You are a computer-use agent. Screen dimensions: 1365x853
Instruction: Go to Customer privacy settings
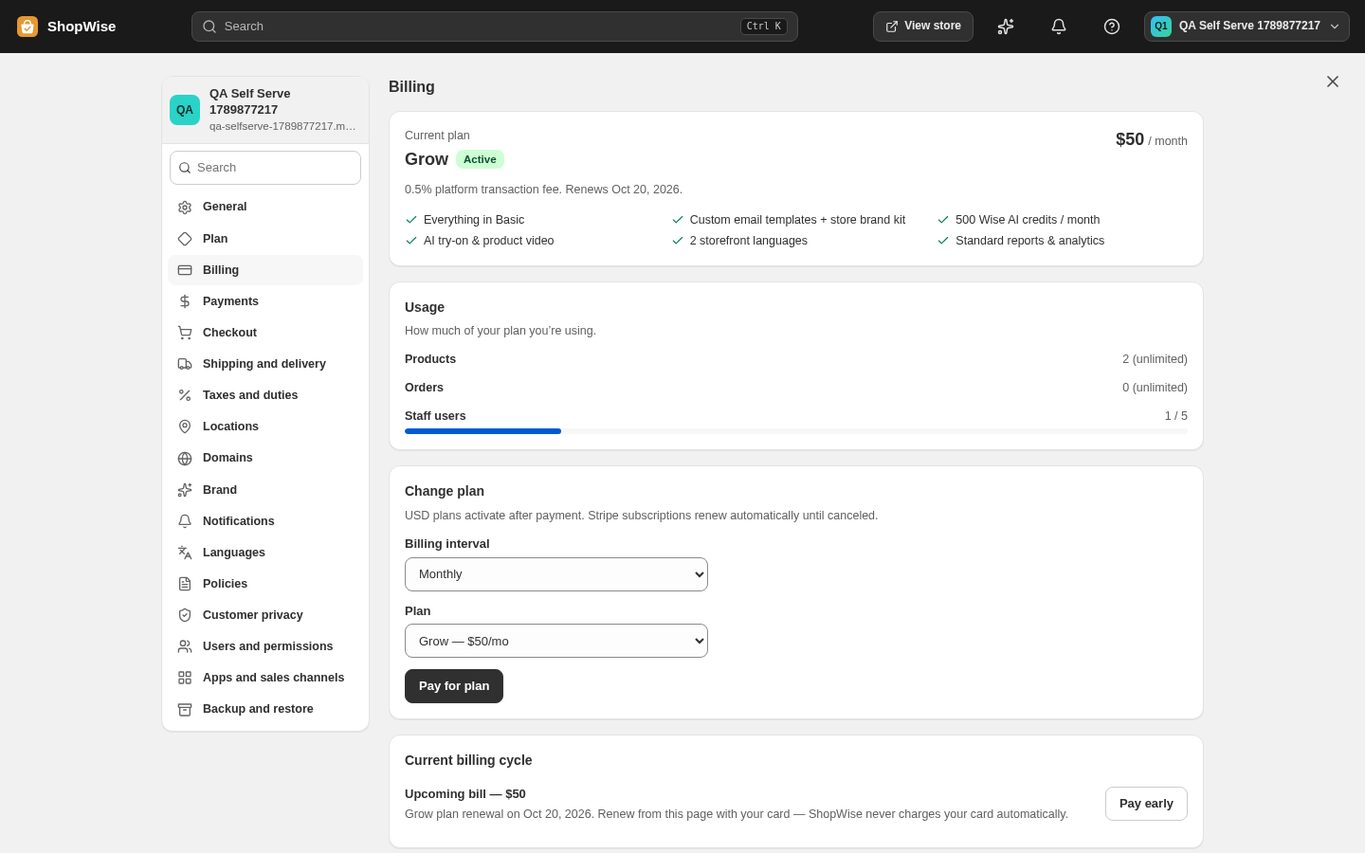point(266,615)
